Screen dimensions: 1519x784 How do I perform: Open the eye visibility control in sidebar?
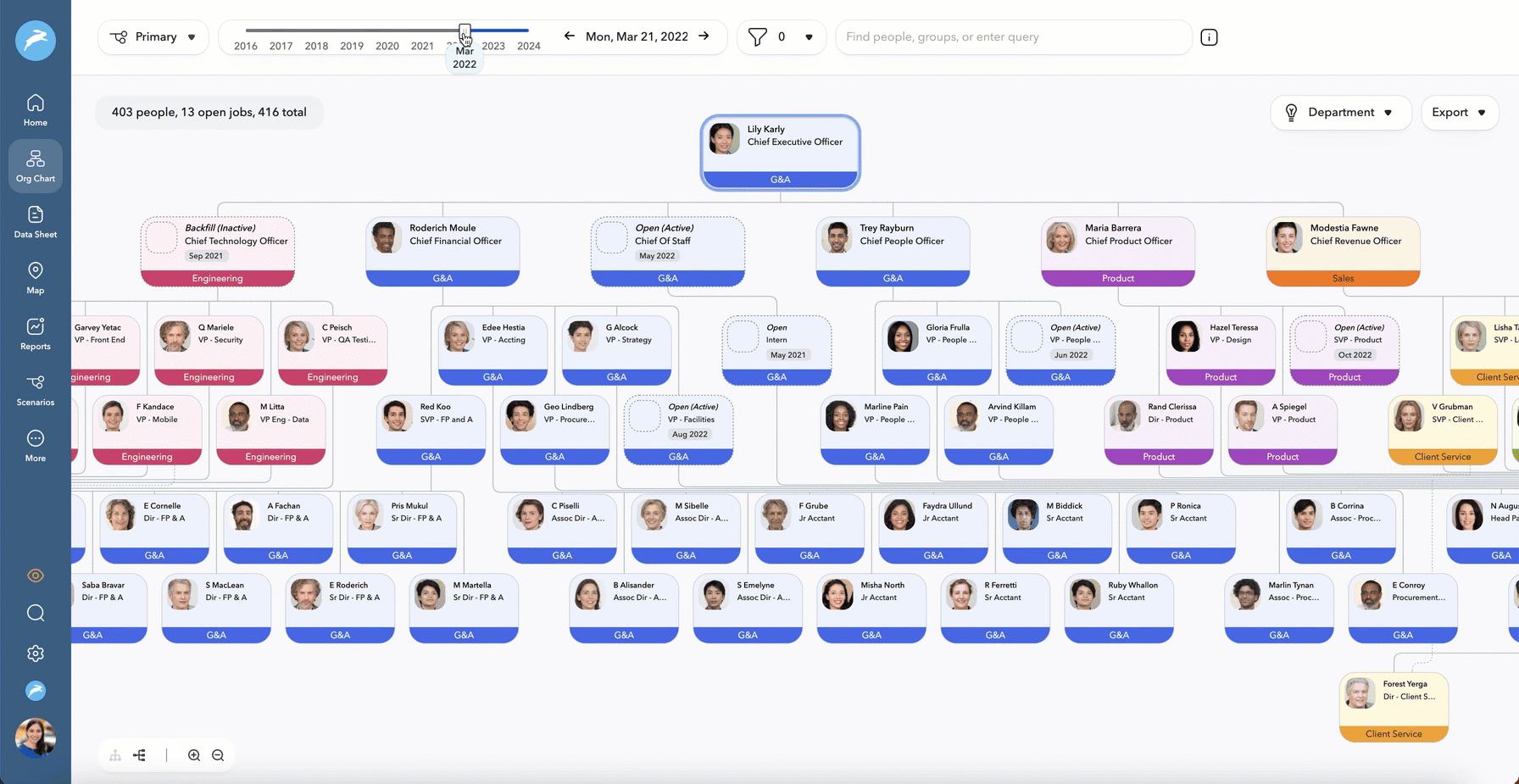coord(35,575)
